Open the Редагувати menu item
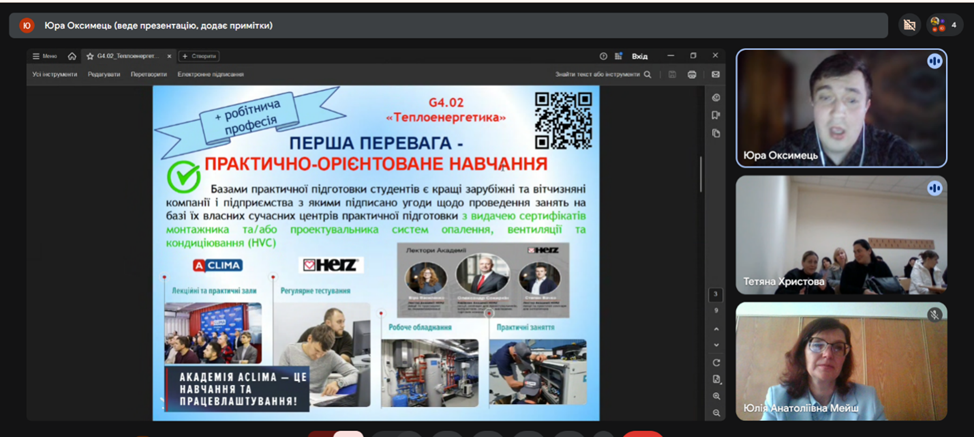 pos(104,74)
